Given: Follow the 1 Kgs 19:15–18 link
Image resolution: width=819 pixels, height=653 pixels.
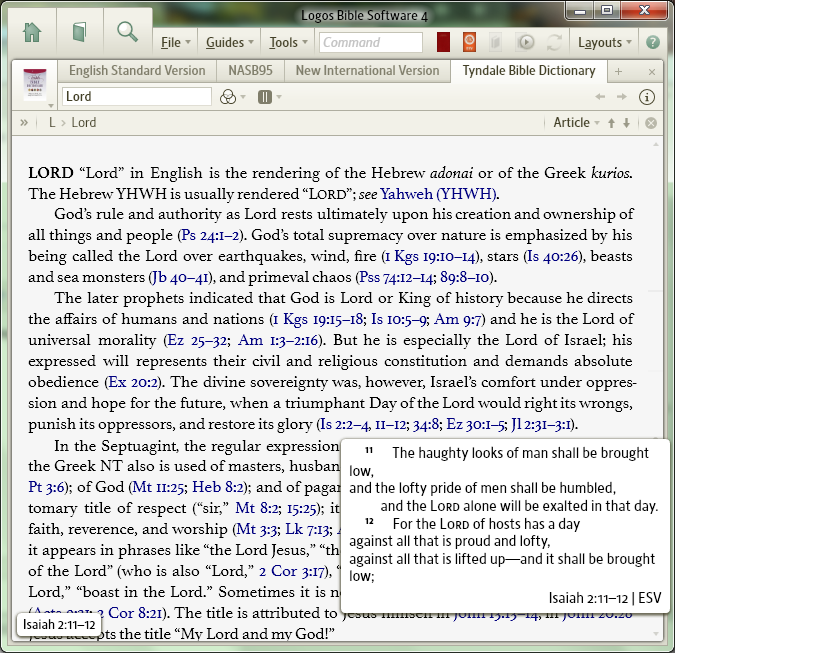Looking at the screenshot, I should 318,319.
